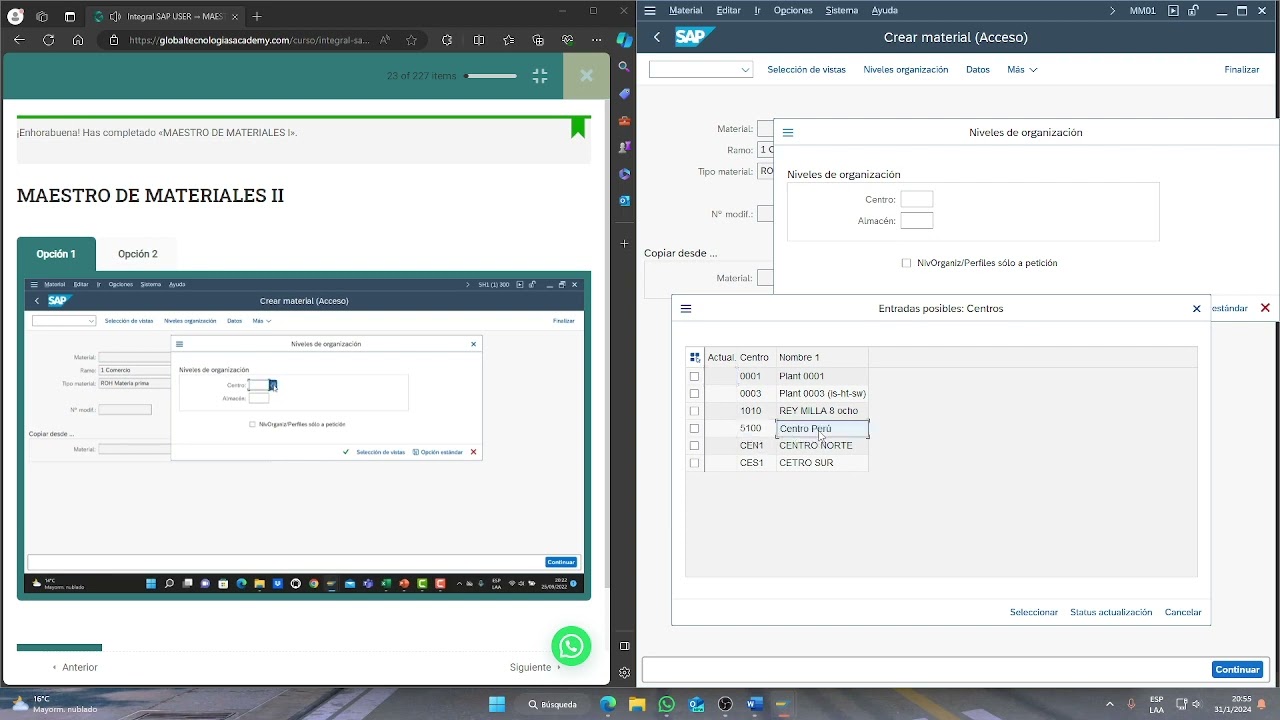Open Word from the taskbar

pyautogui.click(x=754, y=704)
